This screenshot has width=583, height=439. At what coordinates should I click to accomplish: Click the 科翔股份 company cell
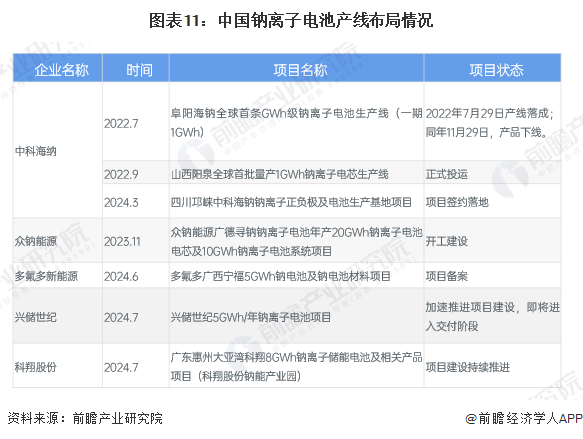pyautogui.click(x=58, y=366)
